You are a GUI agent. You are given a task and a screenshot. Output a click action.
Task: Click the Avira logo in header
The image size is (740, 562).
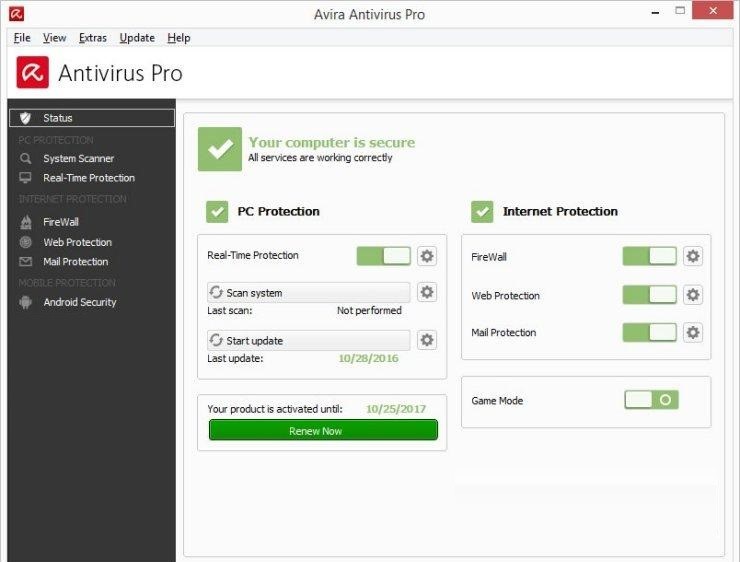pyautogui.click(x=33, y=72)
